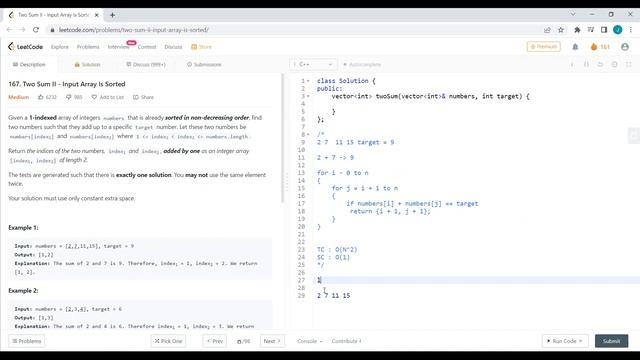Open the C++ language dropdown

(313, 64)
